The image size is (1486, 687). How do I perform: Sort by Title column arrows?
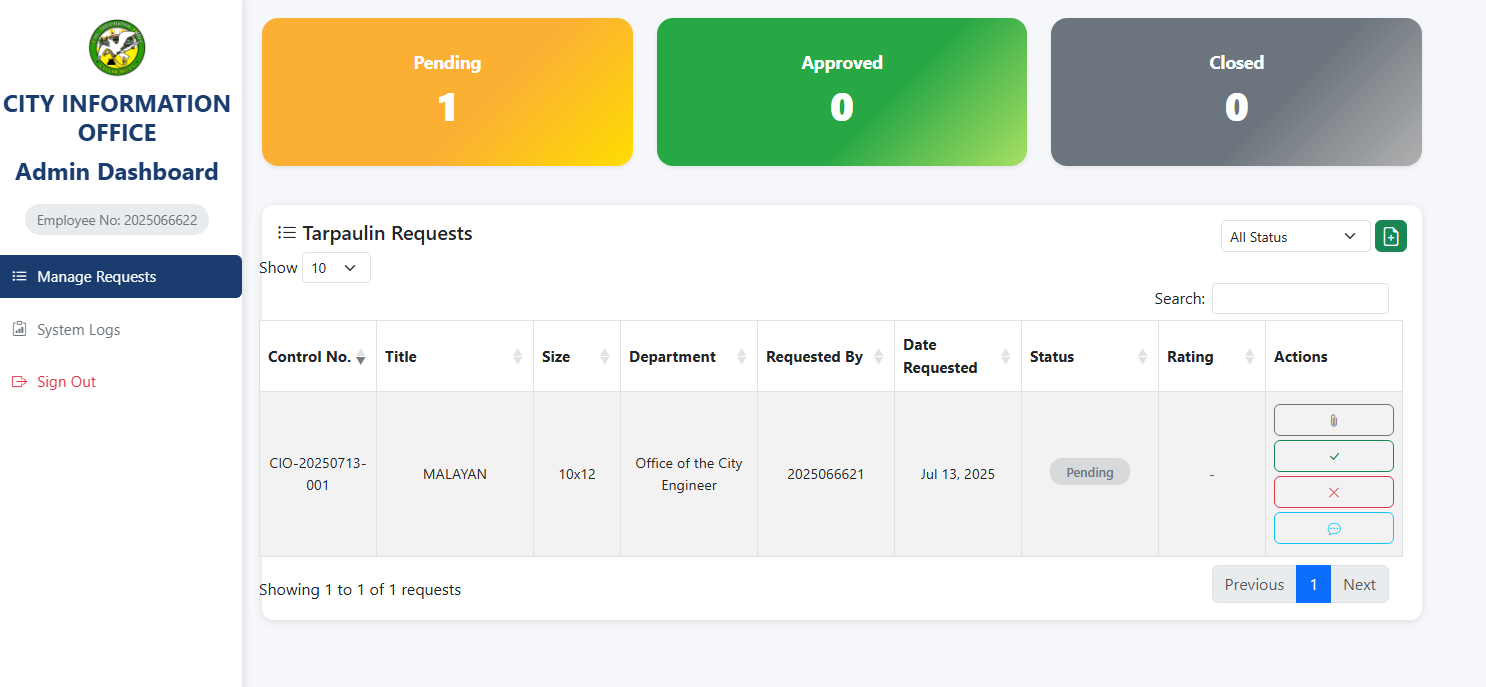click(517, 356)
